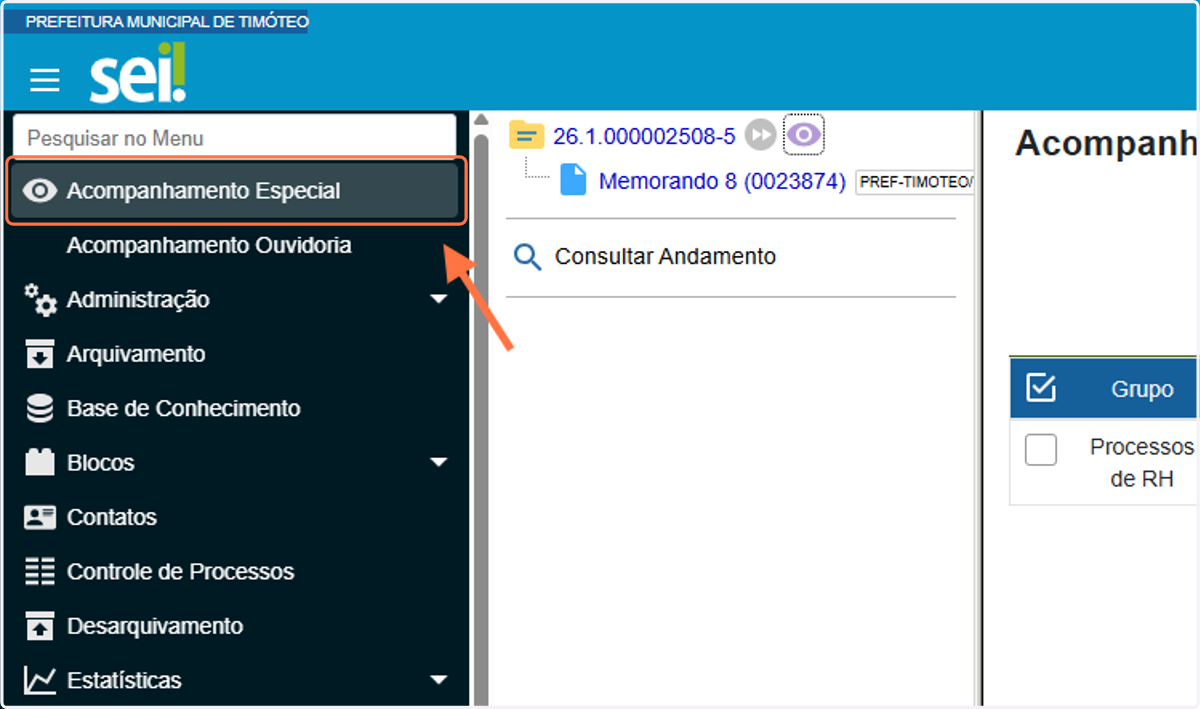Click the contact card icon beside Contatos
Image resolution: width=1200 pixels, height=709 pixels.
[40, 517]
